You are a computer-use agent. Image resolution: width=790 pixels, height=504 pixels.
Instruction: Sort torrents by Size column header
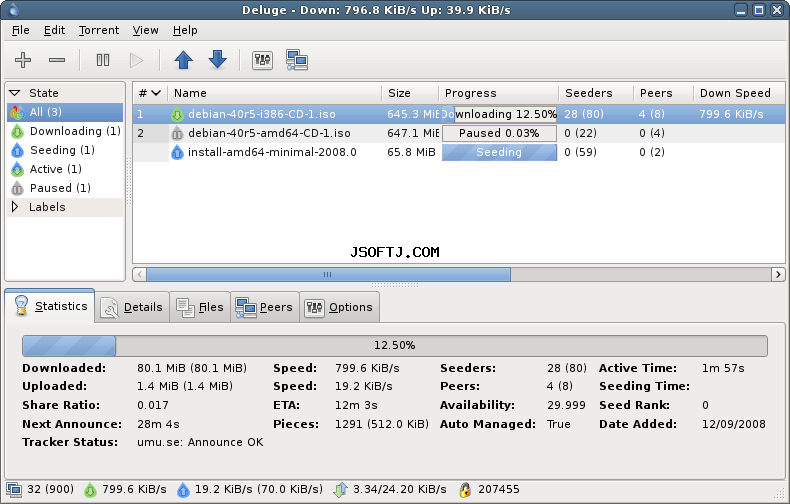tap(410, 93)
